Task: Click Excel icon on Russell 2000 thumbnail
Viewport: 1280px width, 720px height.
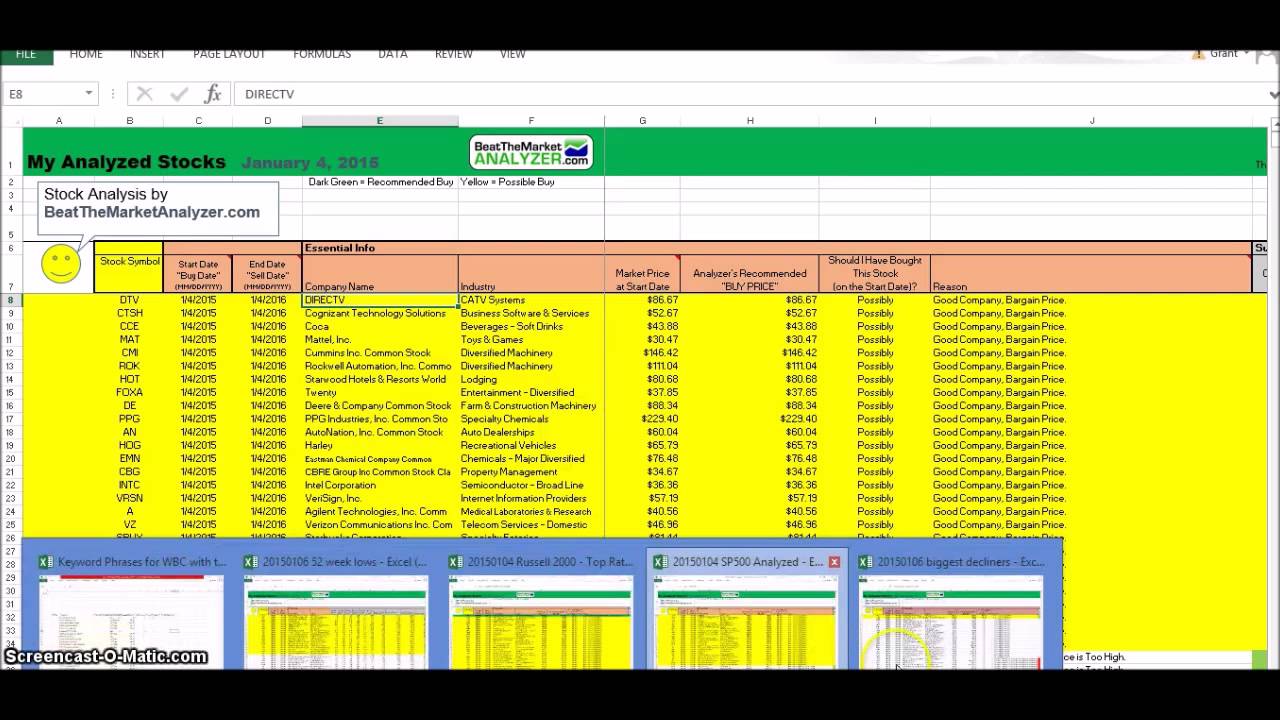Action: (455, 562)
